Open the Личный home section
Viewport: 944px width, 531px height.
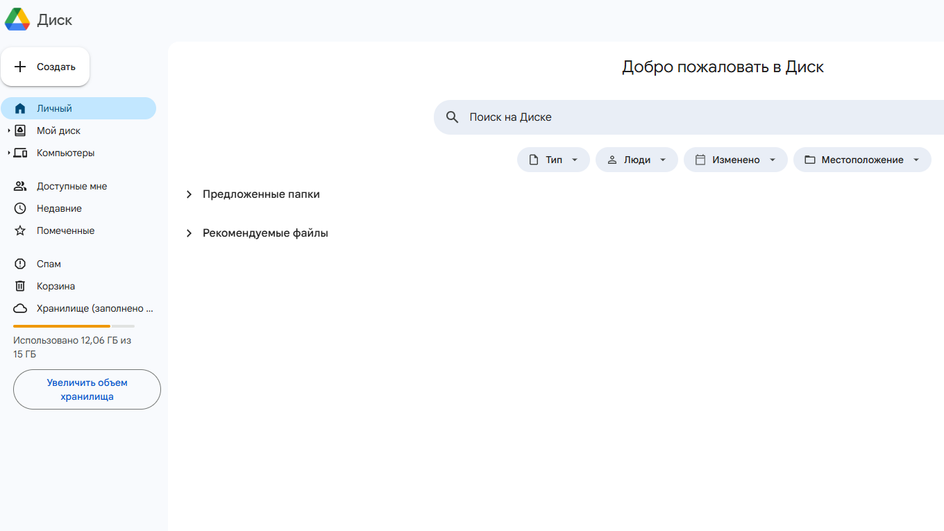click(x=78, y=108)
